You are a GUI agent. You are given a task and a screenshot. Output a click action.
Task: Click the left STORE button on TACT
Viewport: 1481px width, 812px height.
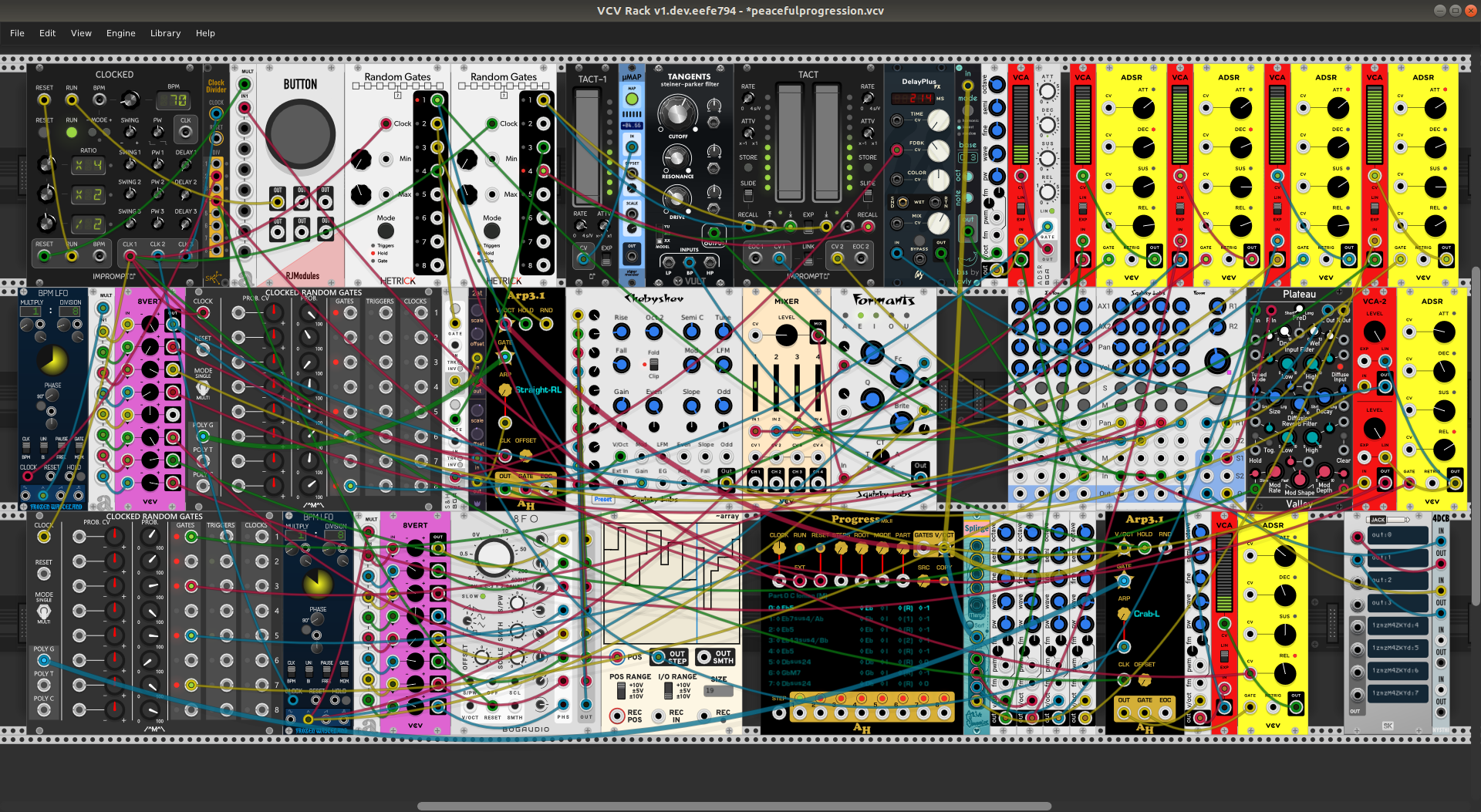click(x=748, y=169)
